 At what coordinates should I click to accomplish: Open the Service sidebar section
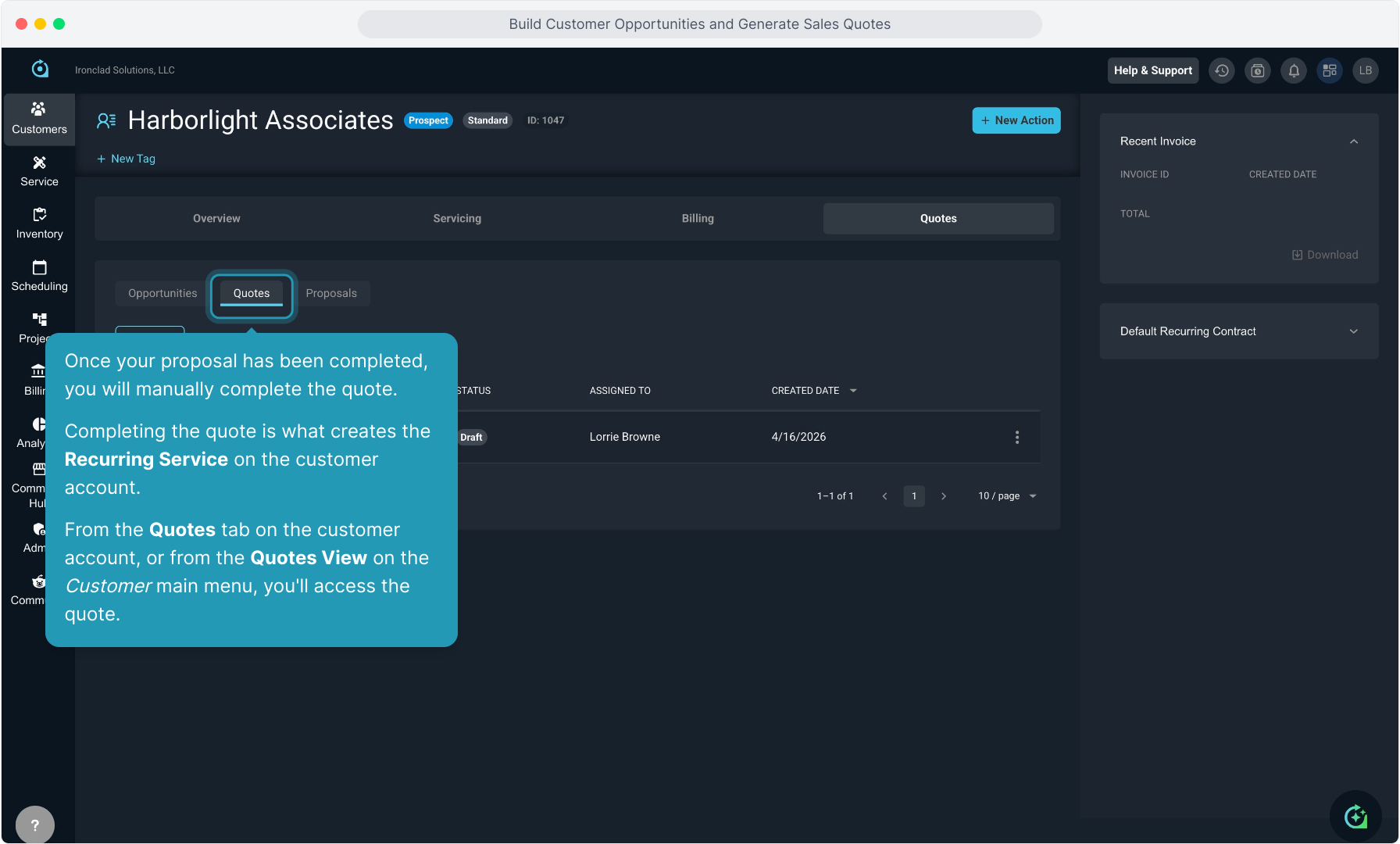pyautogui.click(x=39, y=171)
